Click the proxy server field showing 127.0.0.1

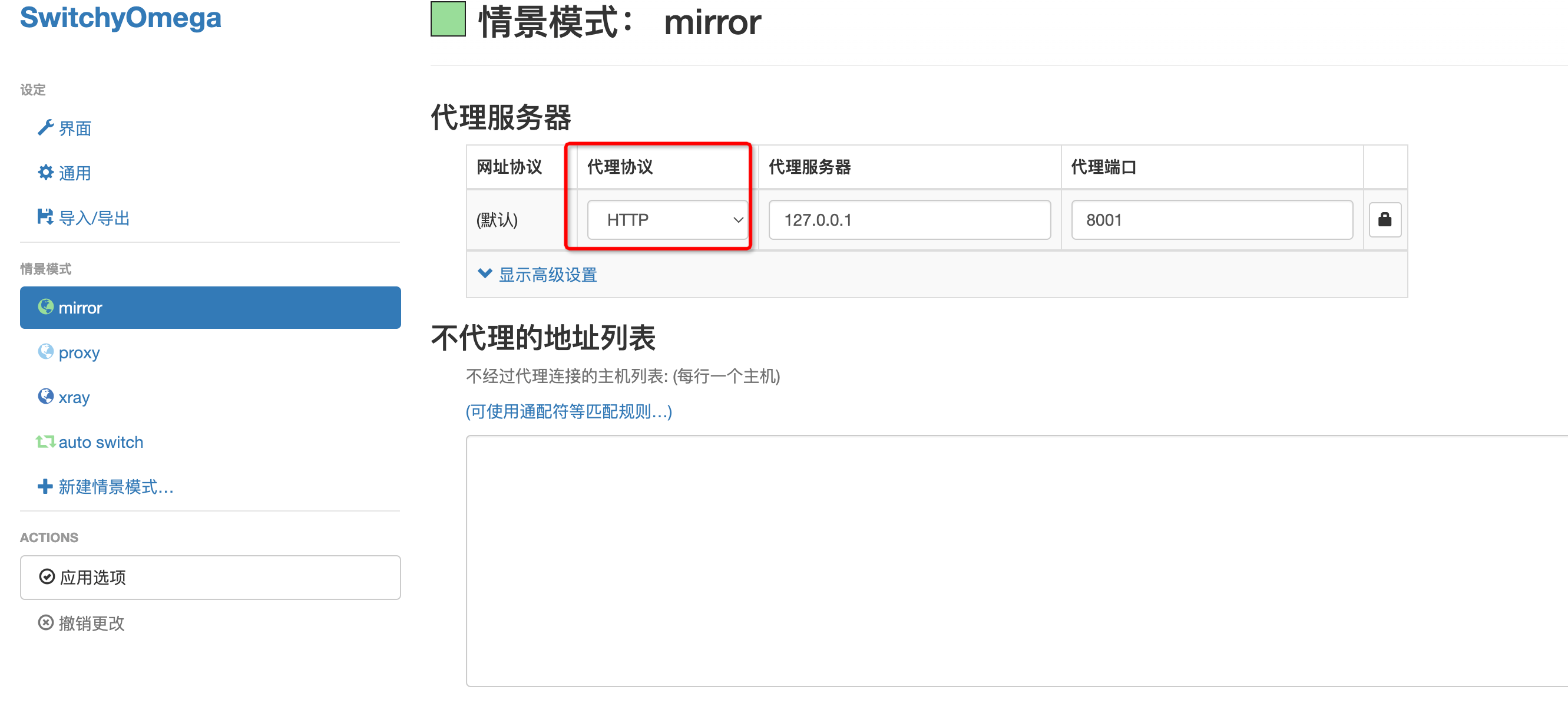pyautogui.click(x=909, y=220)
